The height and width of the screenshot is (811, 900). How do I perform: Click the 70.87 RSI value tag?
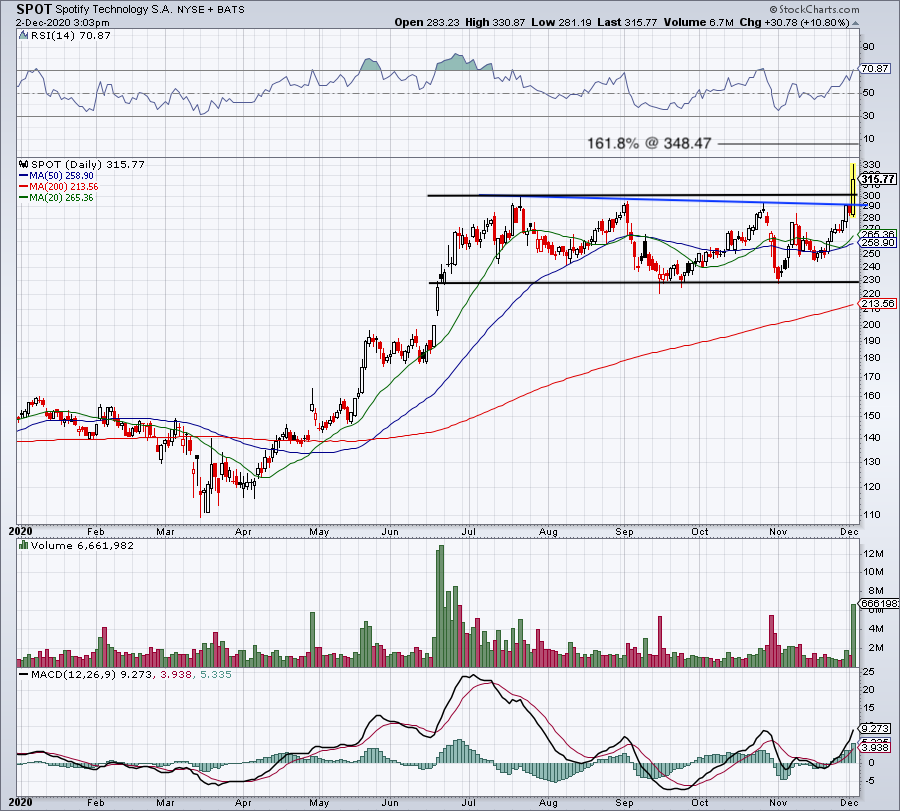(875, 68)
